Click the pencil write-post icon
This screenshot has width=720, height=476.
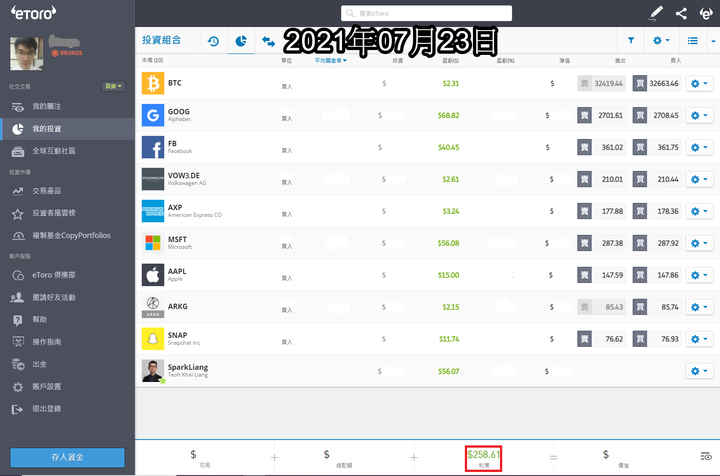point(656,13)
